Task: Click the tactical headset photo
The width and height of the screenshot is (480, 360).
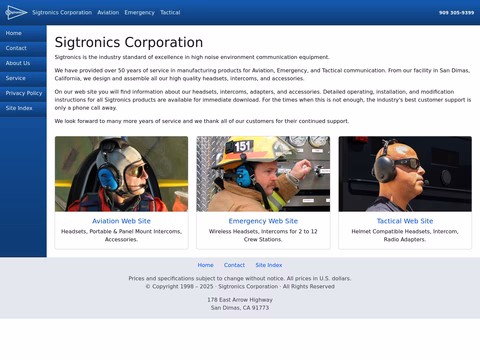Action: pos(405,174)
